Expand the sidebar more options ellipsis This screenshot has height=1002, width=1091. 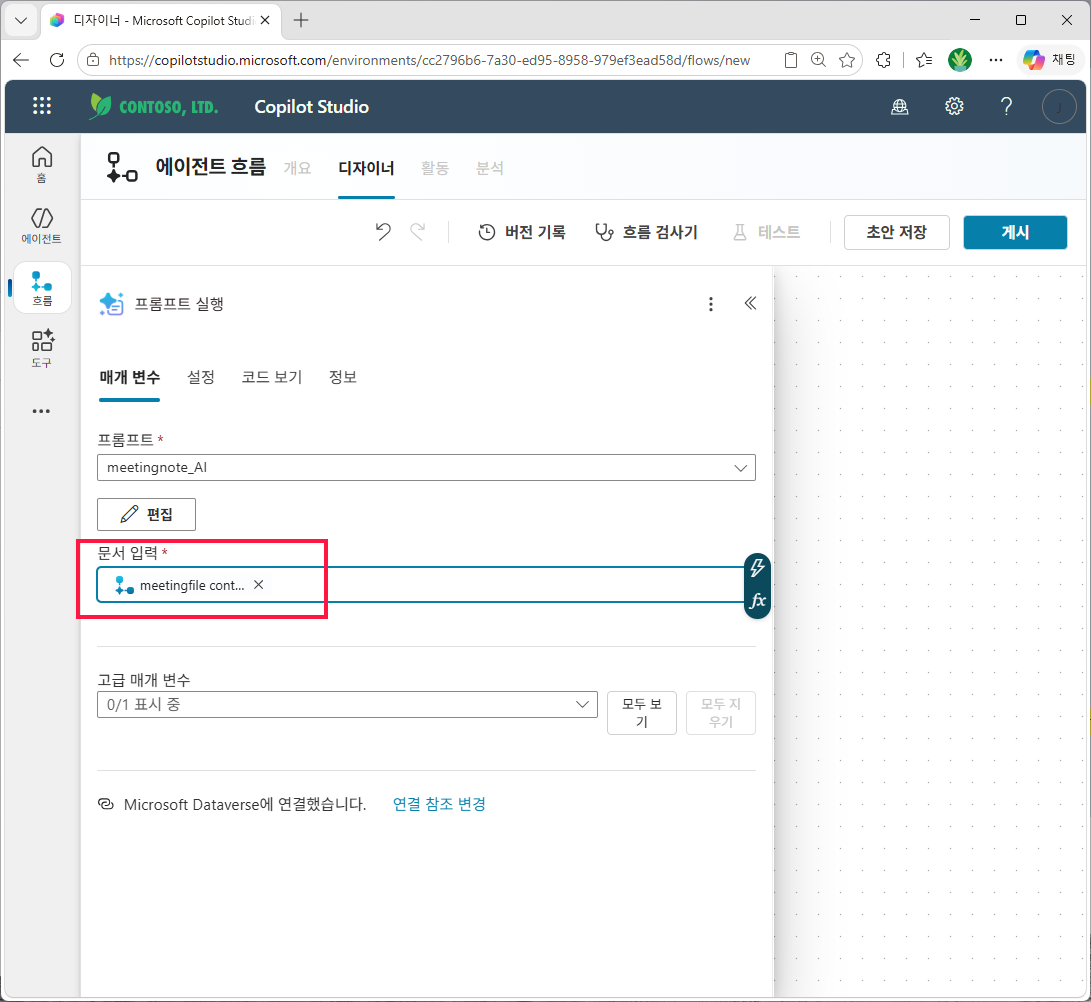[41, 411]
